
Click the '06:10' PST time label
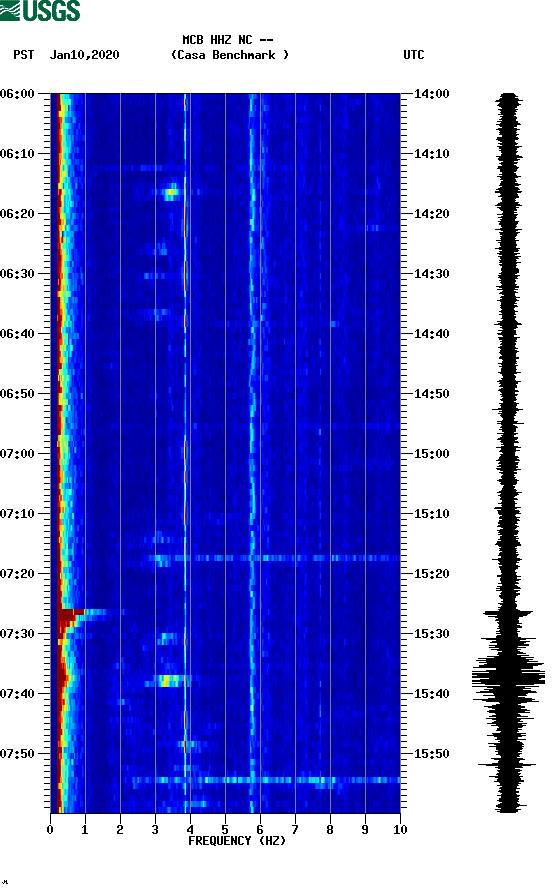coord(17,153)
